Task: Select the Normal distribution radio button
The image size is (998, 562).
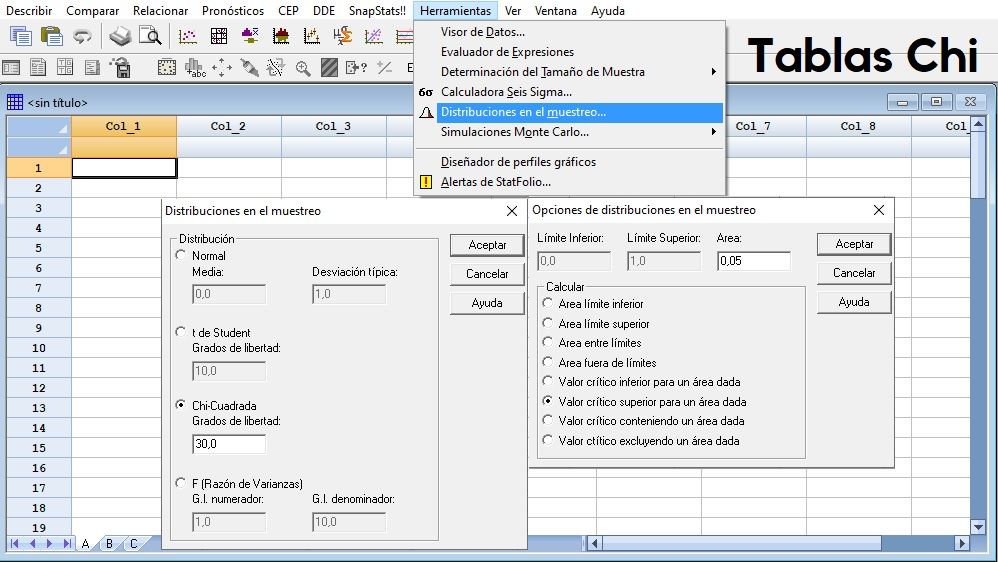Action: pyautogui.click(x=181, y=256)
